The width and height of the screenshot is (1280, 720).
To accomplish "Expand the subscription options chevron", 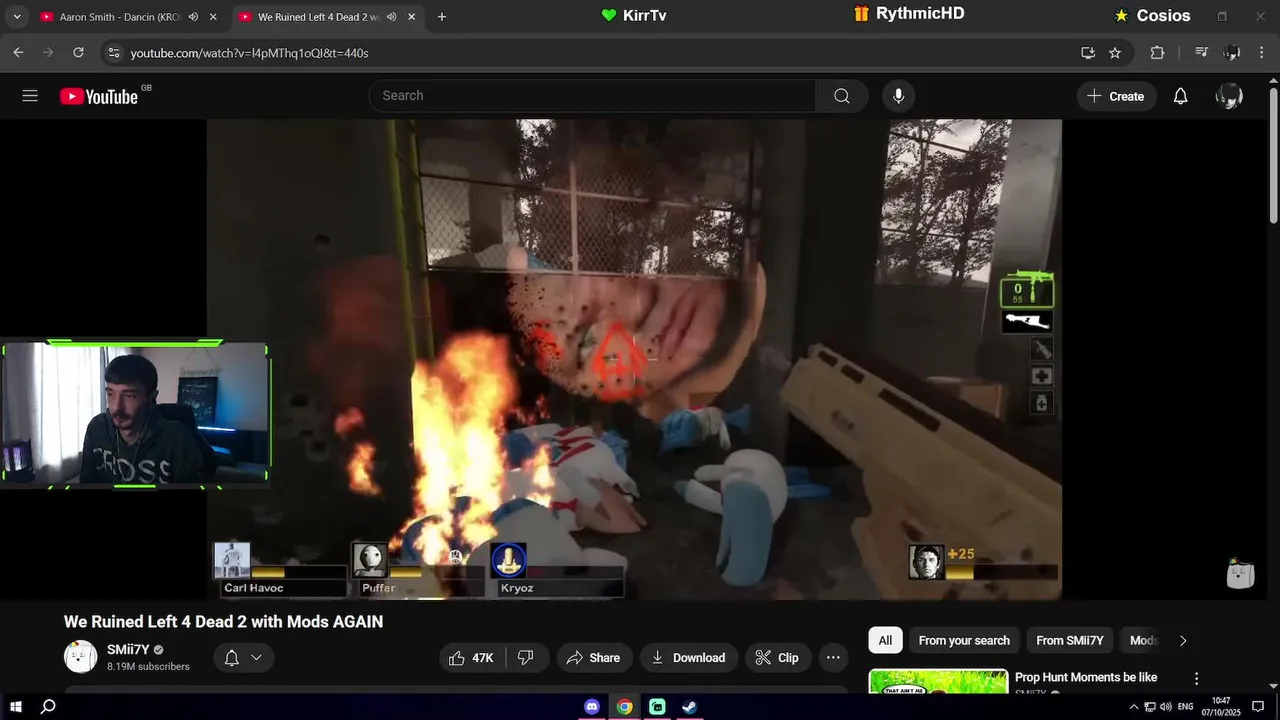I will pos(256,658).
